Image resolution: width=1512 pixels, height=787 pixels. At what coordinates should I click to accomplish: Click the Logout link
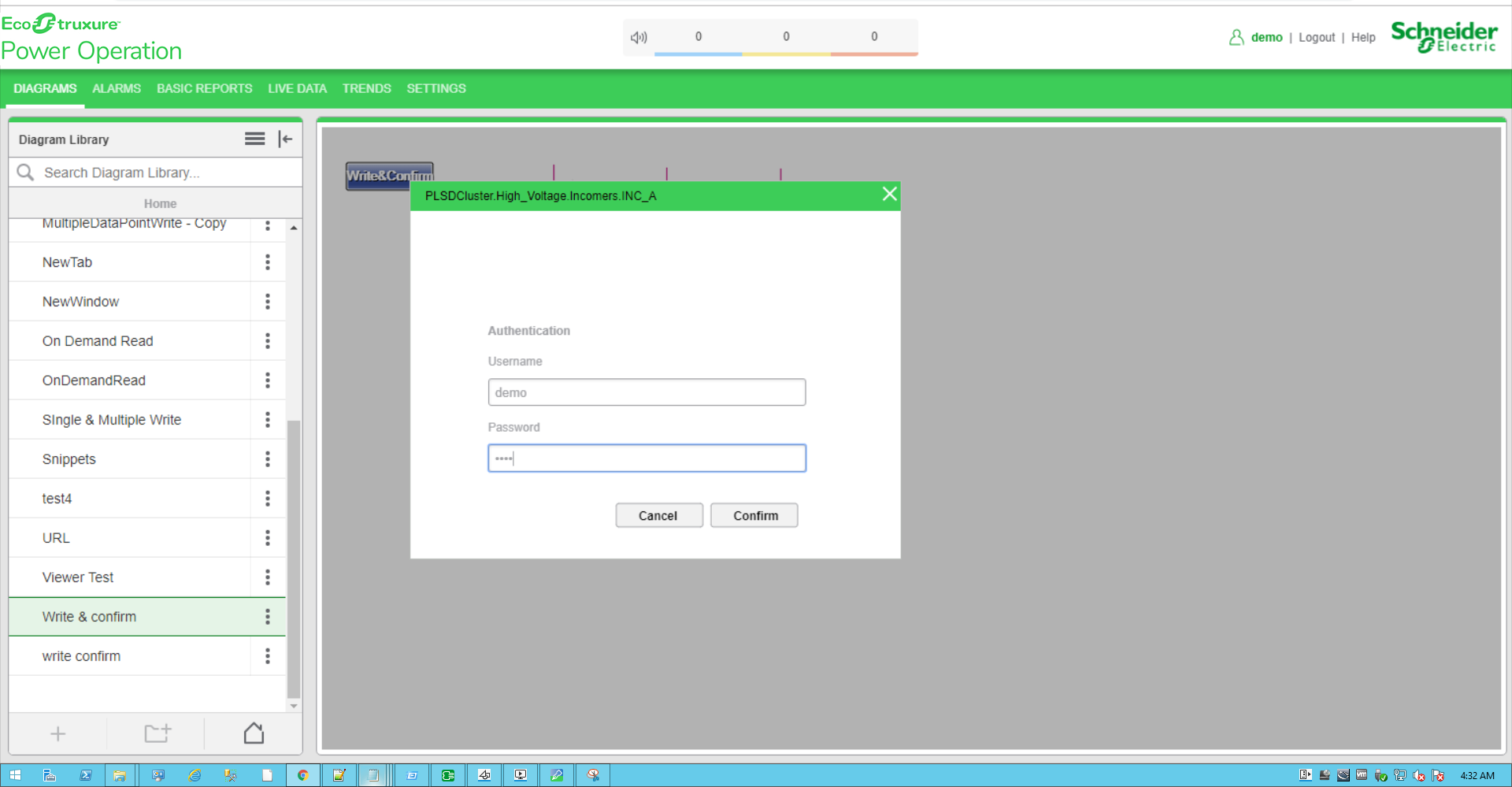point(1317,37)
